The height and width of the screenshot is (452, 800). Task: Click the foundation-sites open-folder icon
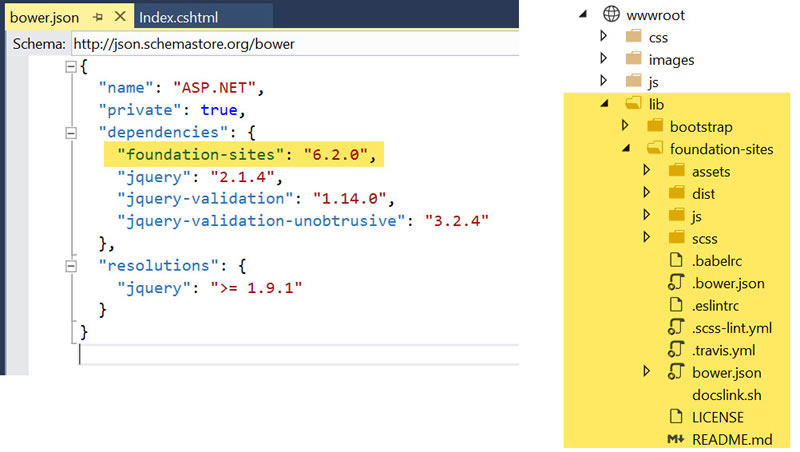655,148
